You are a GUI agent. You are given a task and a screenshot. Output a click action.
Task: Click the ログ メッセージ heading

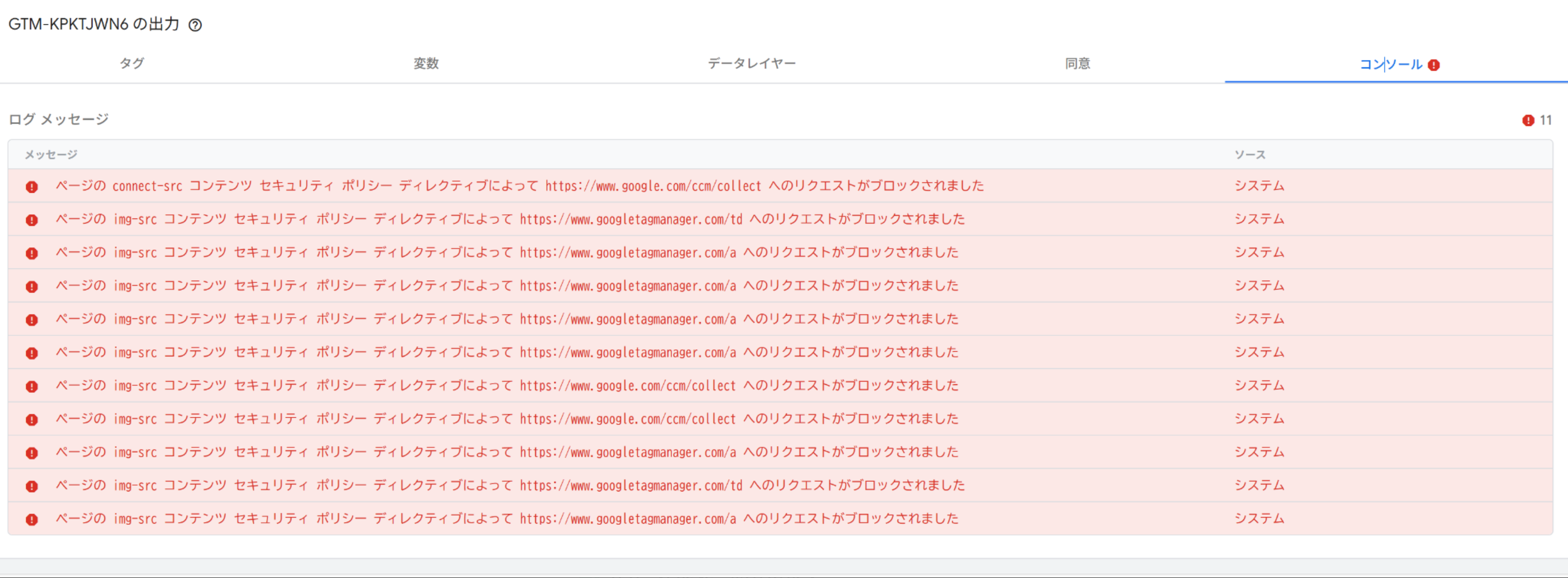(59, 119)
